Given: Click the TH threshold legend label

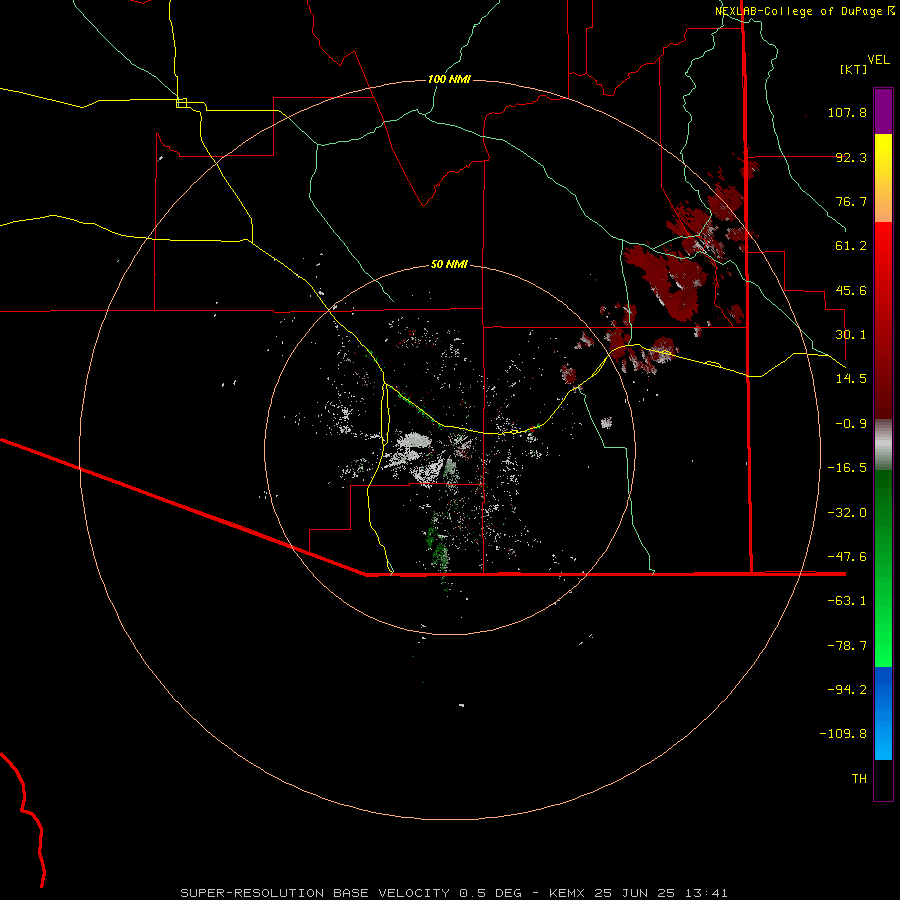Looking at the screenshot, I should (x=859, y=779).
